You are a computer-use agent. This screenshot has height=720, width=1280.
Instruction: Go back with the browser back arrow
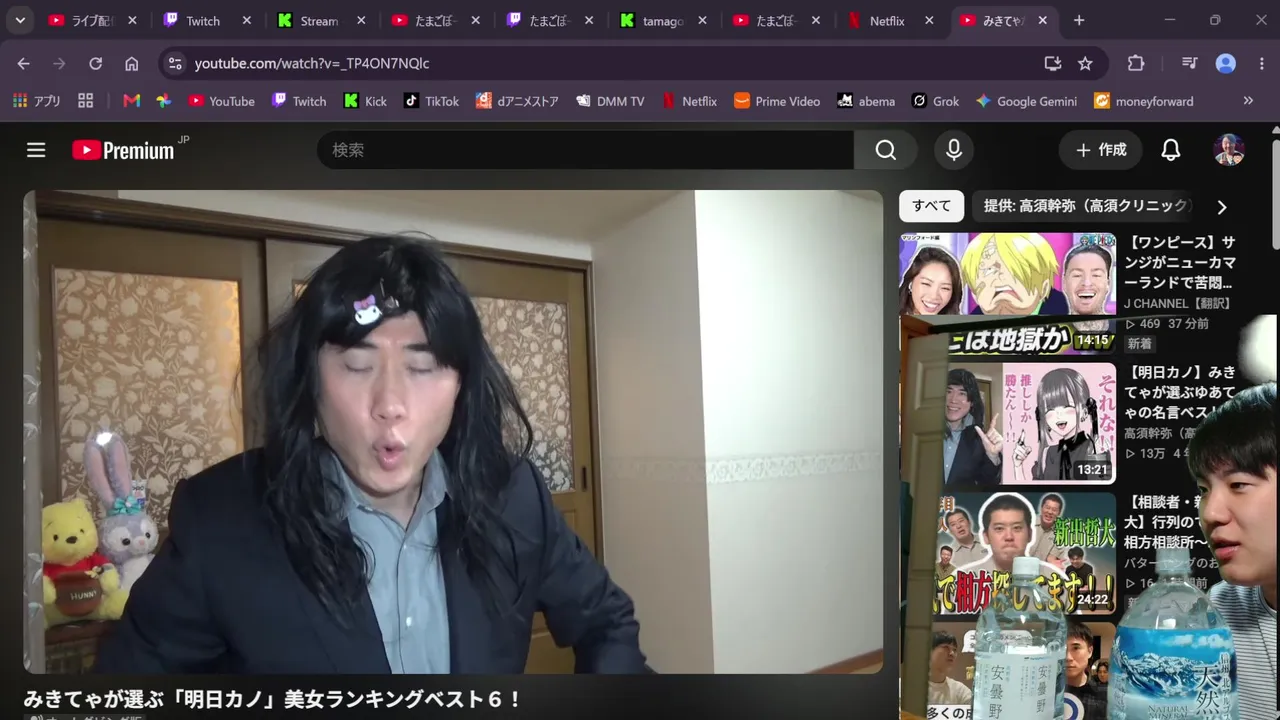24,63
